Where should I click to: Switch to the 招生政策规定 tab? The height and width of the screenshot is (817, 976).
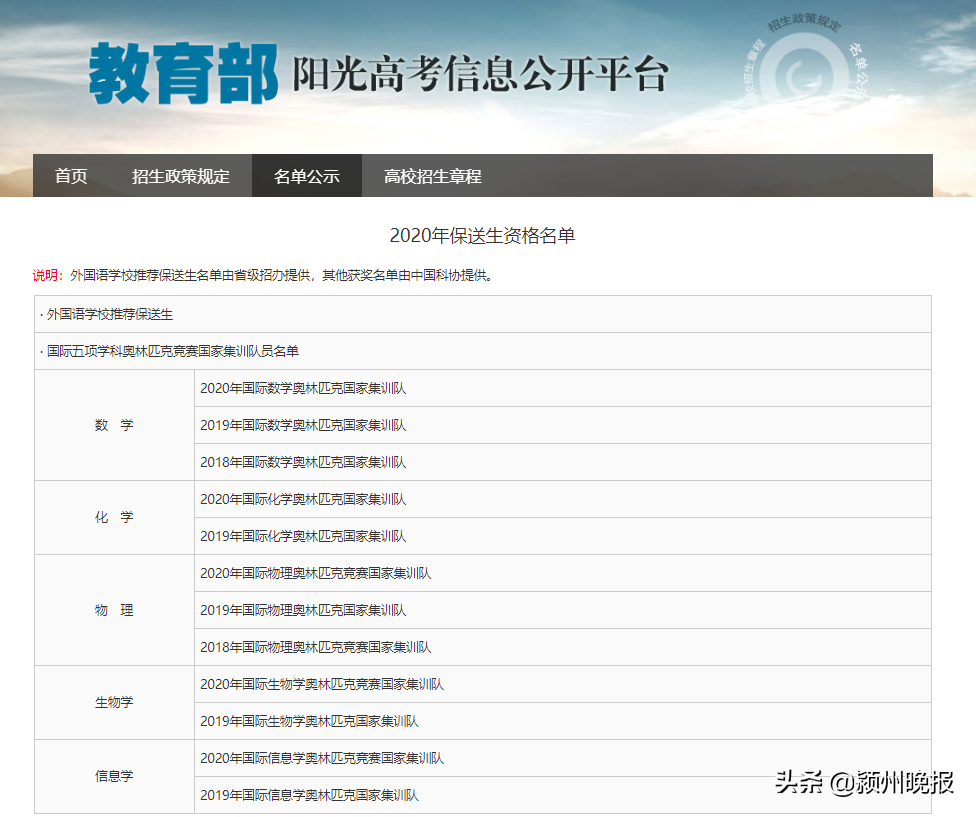point(181,176)
